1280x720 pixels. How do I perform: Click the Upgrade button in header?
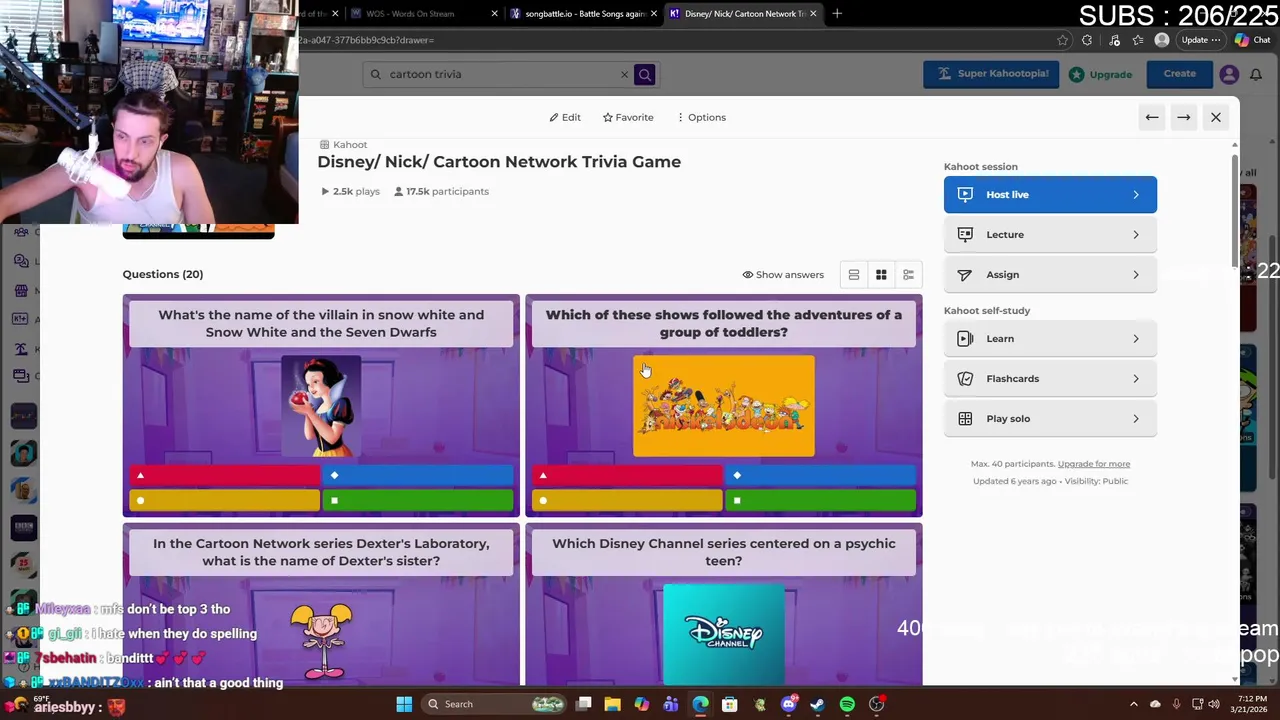click(1100, 74)
